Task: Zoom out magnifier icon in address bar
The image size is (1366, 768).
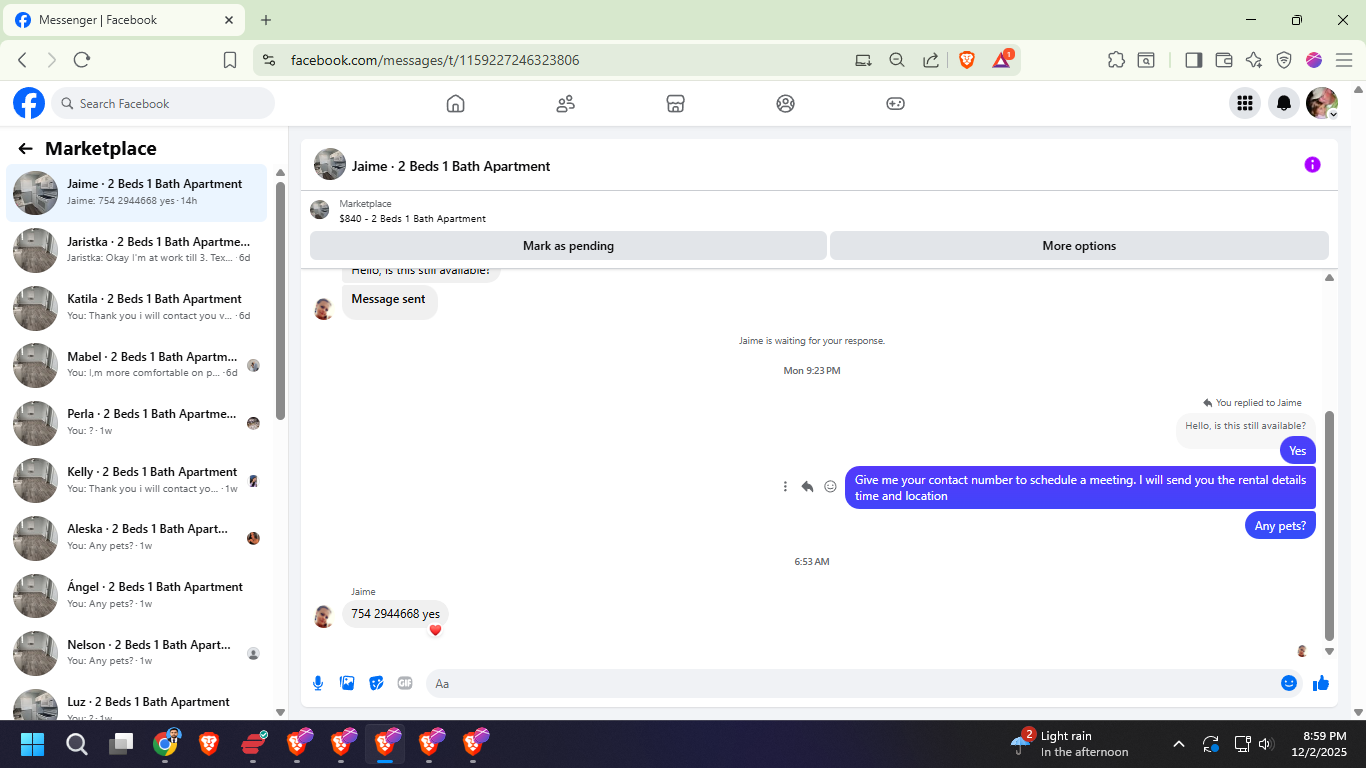Action: tap(897, 60)
